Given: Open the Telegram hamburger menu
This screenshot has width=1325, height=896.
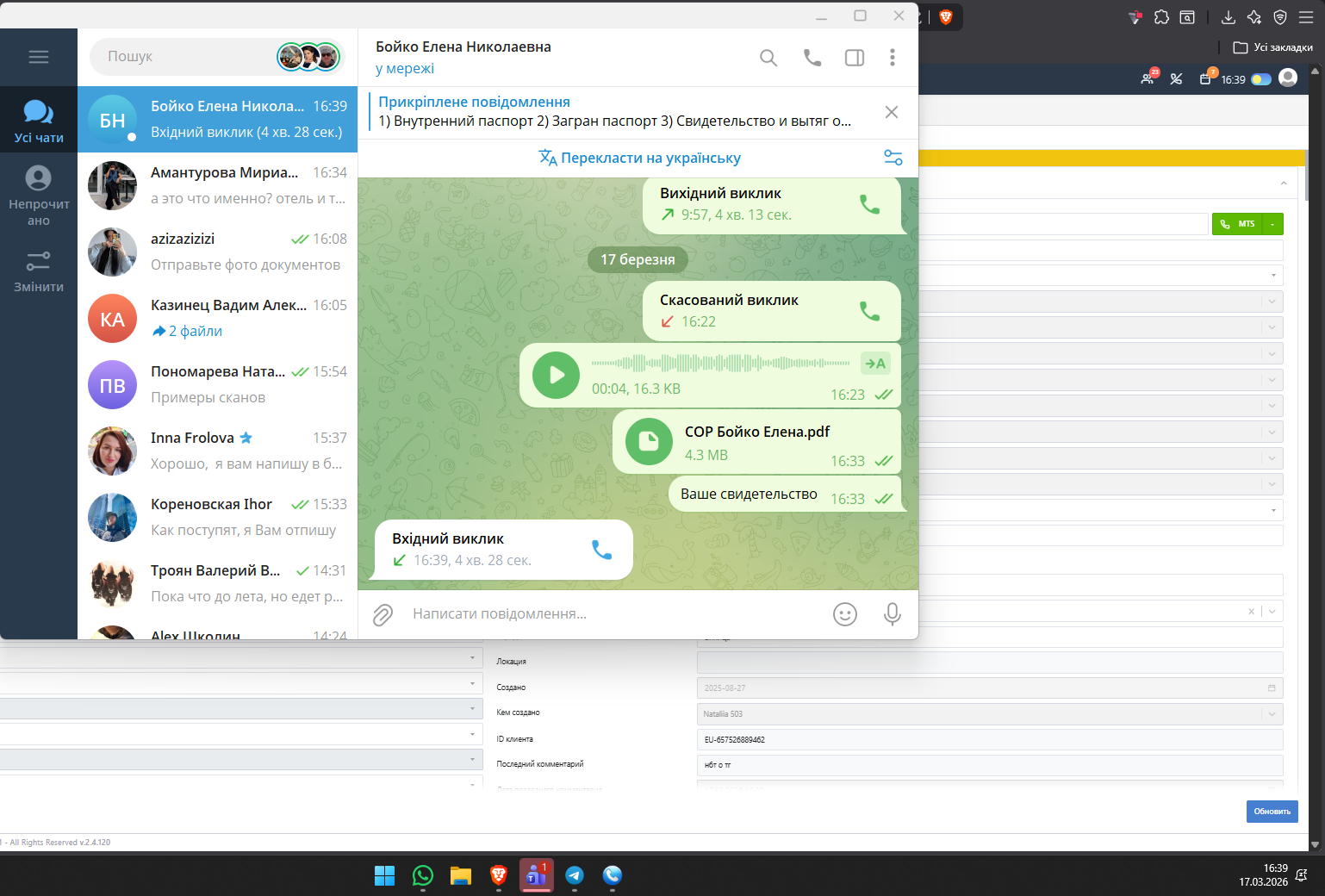Looking at the screenshot, I should (x=39, y=57).
